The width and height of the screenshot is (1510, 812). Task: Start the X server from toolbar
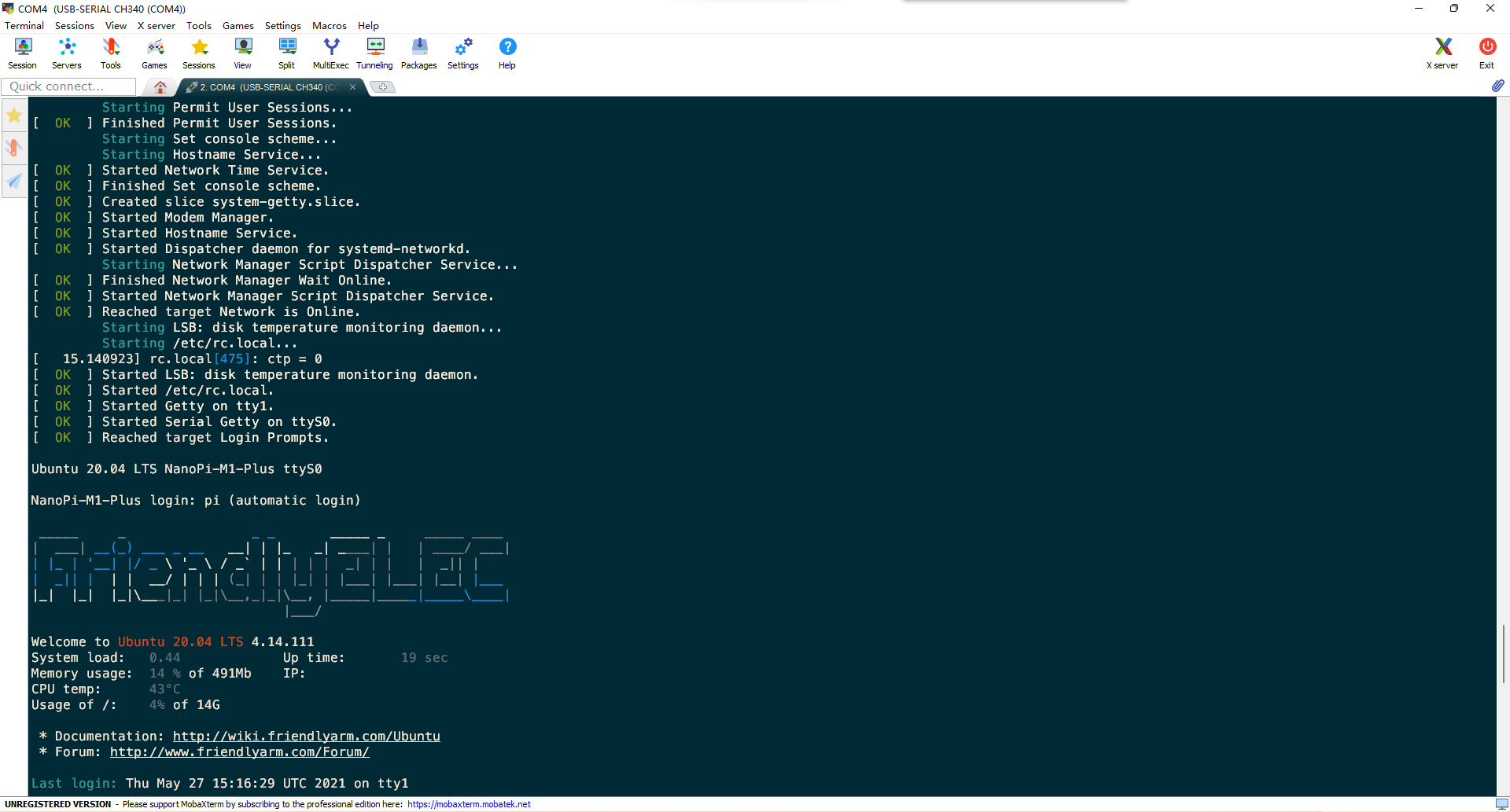pyautogui.click(x=1442, y=53)
